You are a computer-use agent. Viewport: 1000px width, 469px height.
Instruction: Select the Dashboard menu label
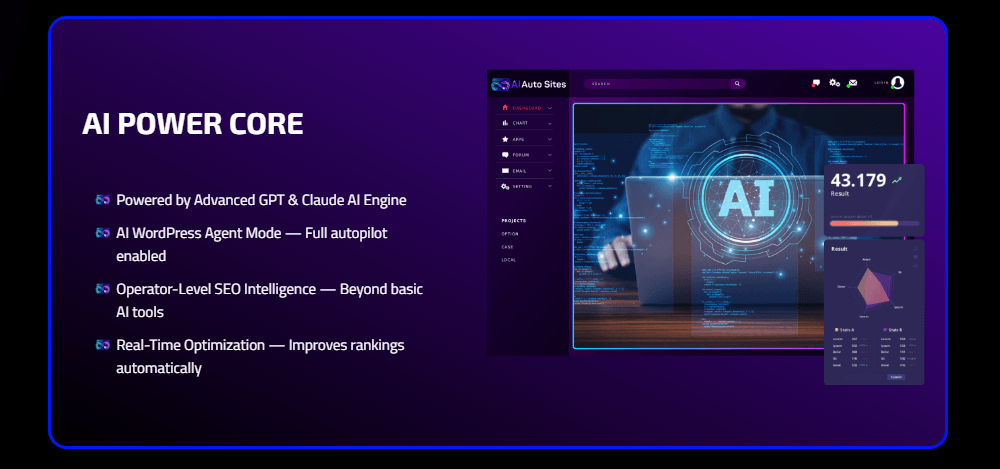[527, 108]
